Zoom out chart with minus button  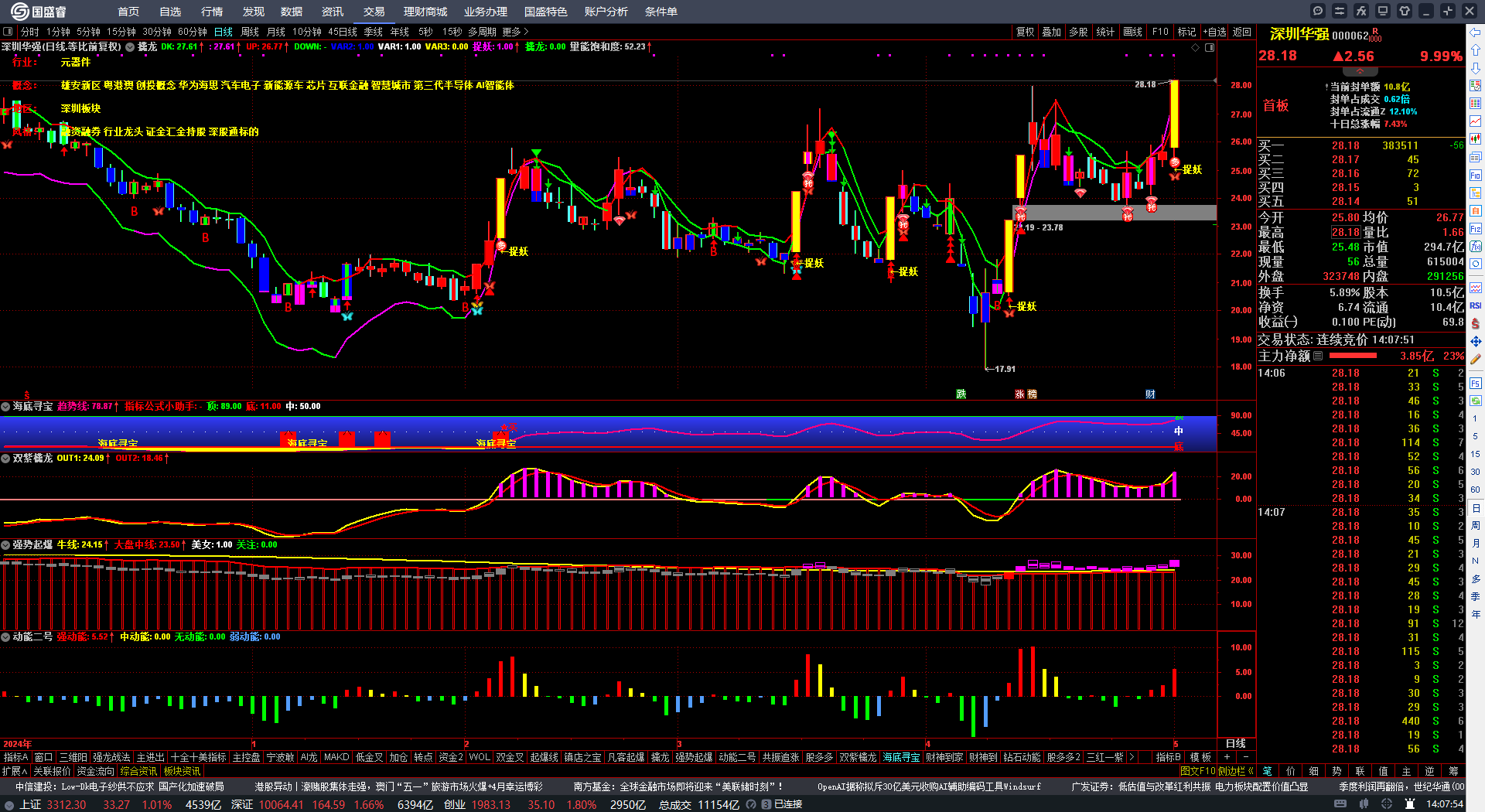coord(1245,757)
